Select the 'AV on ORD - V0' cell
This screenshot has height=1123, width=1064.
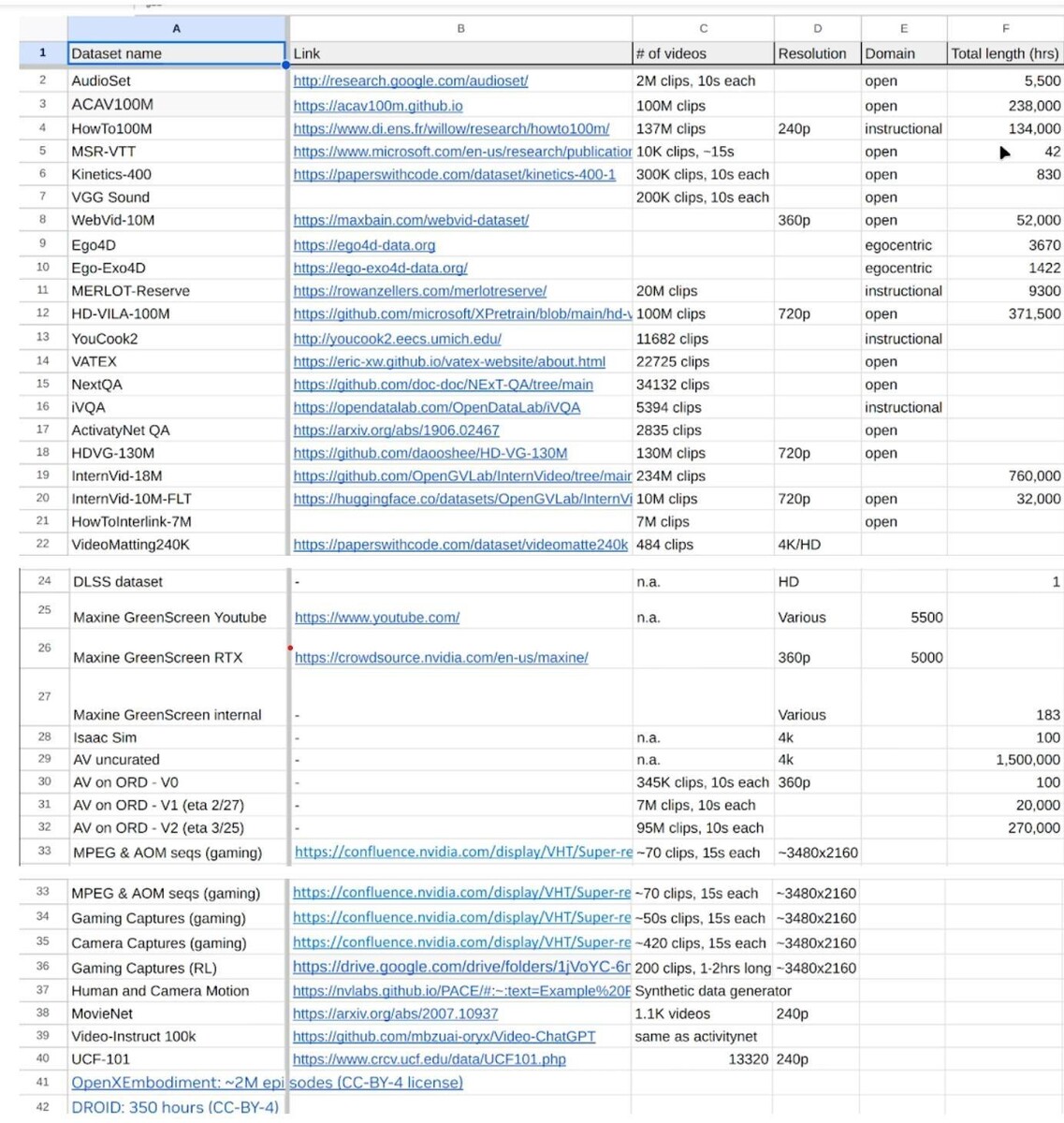click(178, 782)
